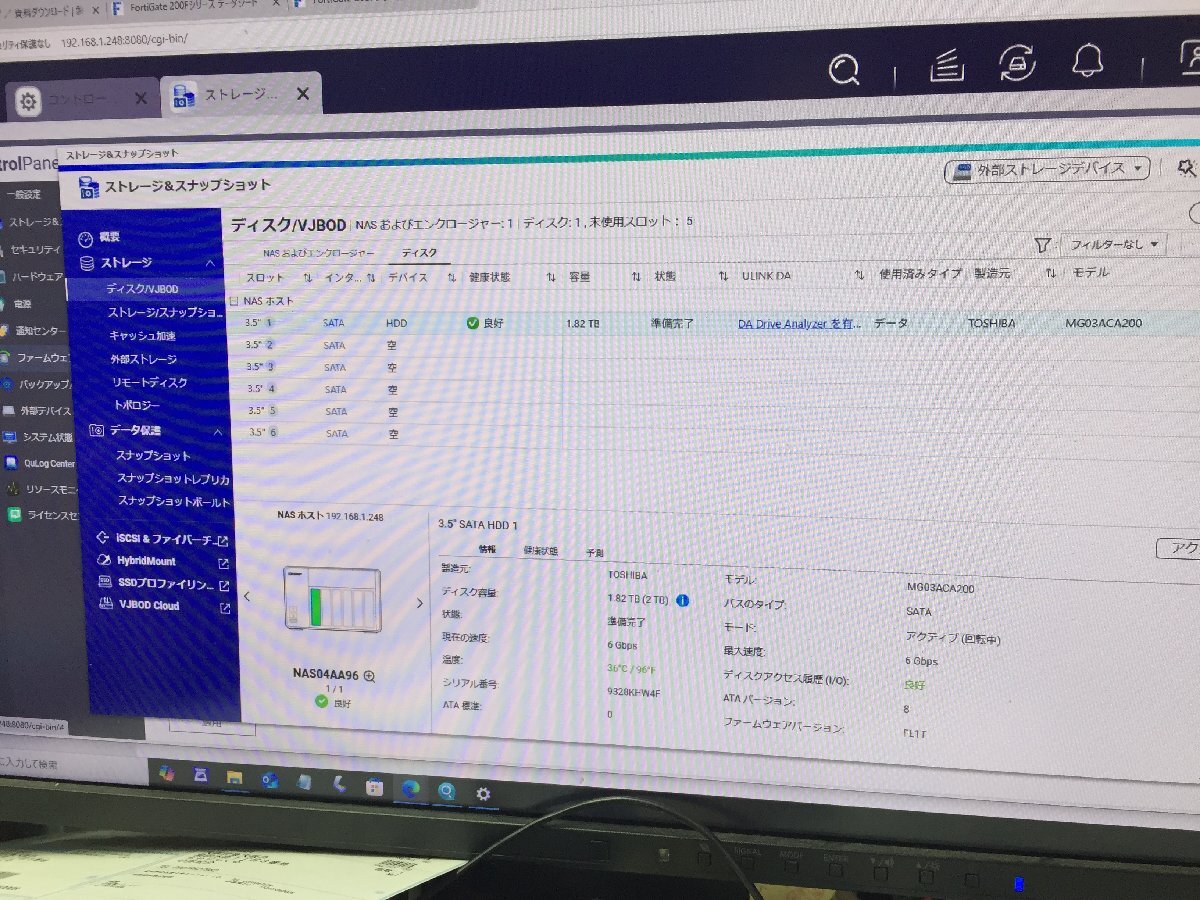Select disk row slot 3.5" 1
This screenshot has height=900, width=1200.
click(715, 323)
